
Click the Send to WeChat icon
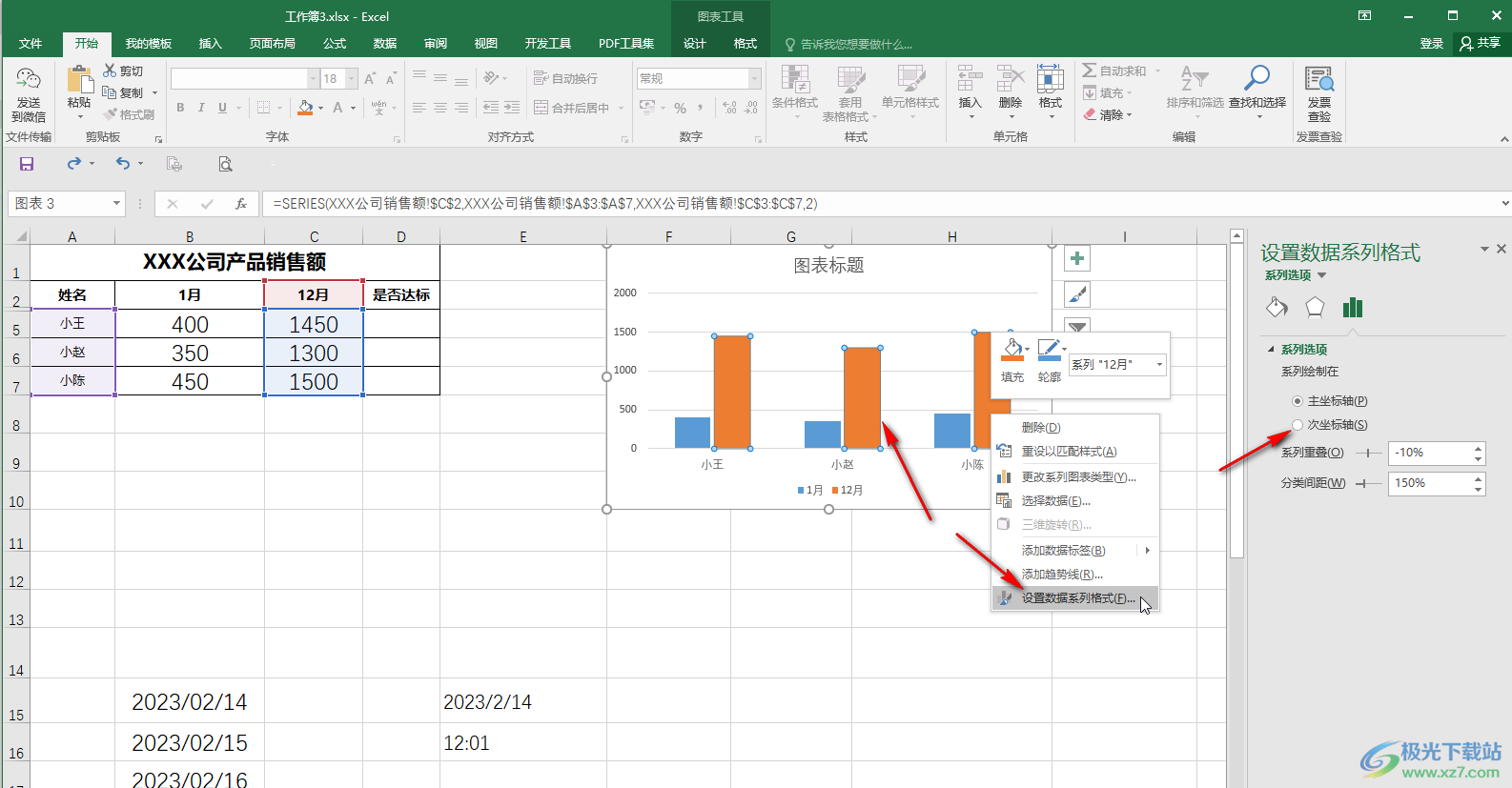click(29, 81)
